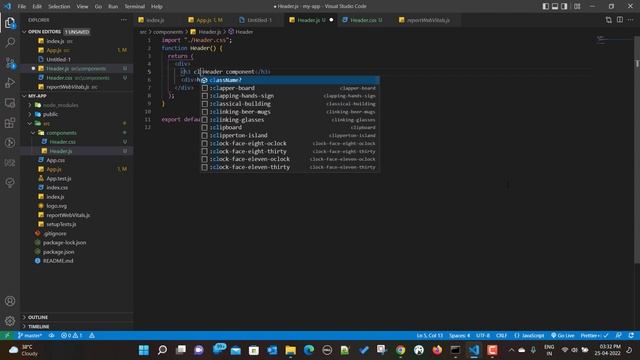This screenshot has width=640, height=360.
Task: Open the customize layout icon
Action: pyautogui.click(x=577, y=6)
